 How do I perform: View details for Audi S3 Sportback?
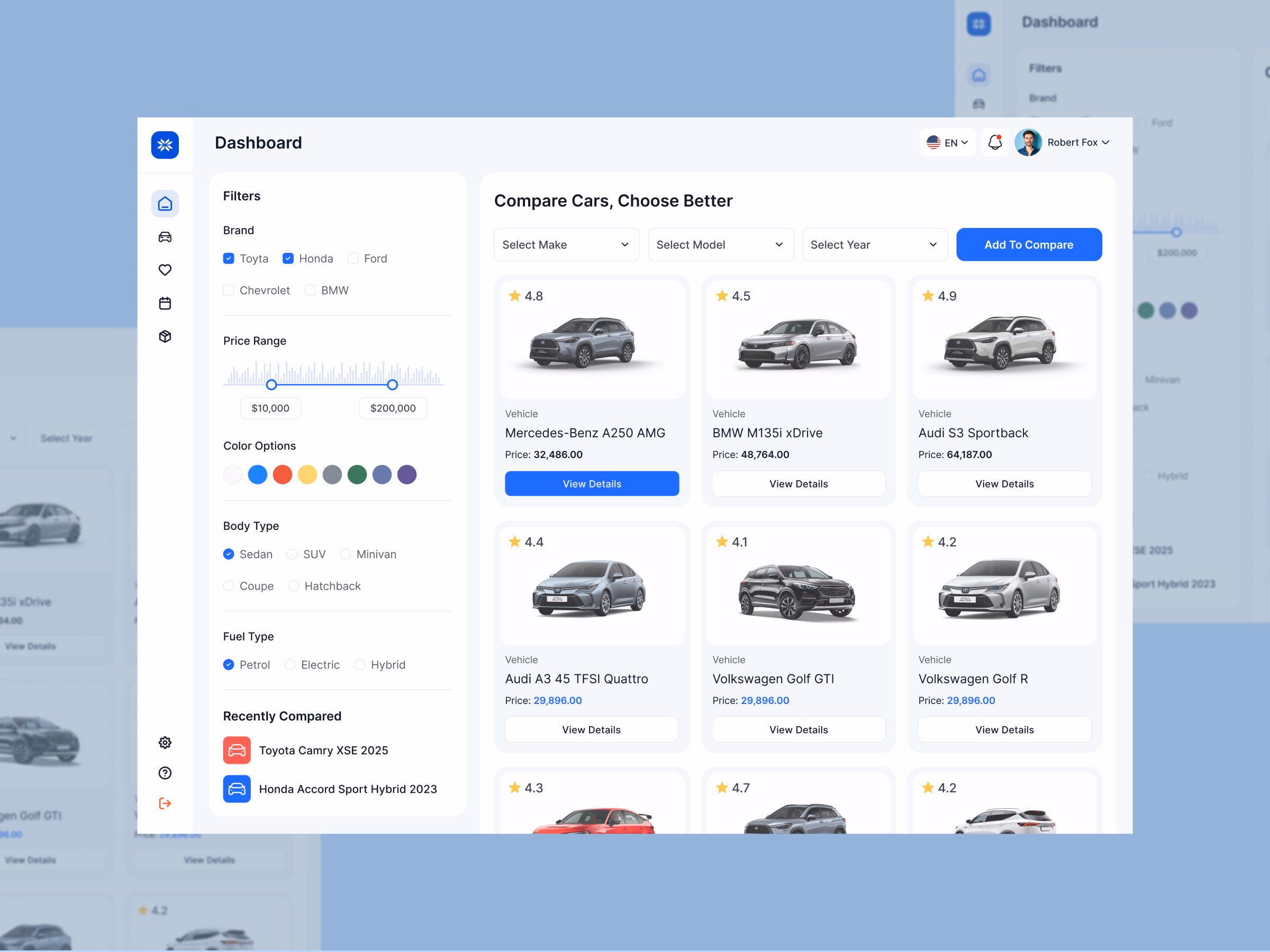click(1005, 484)
